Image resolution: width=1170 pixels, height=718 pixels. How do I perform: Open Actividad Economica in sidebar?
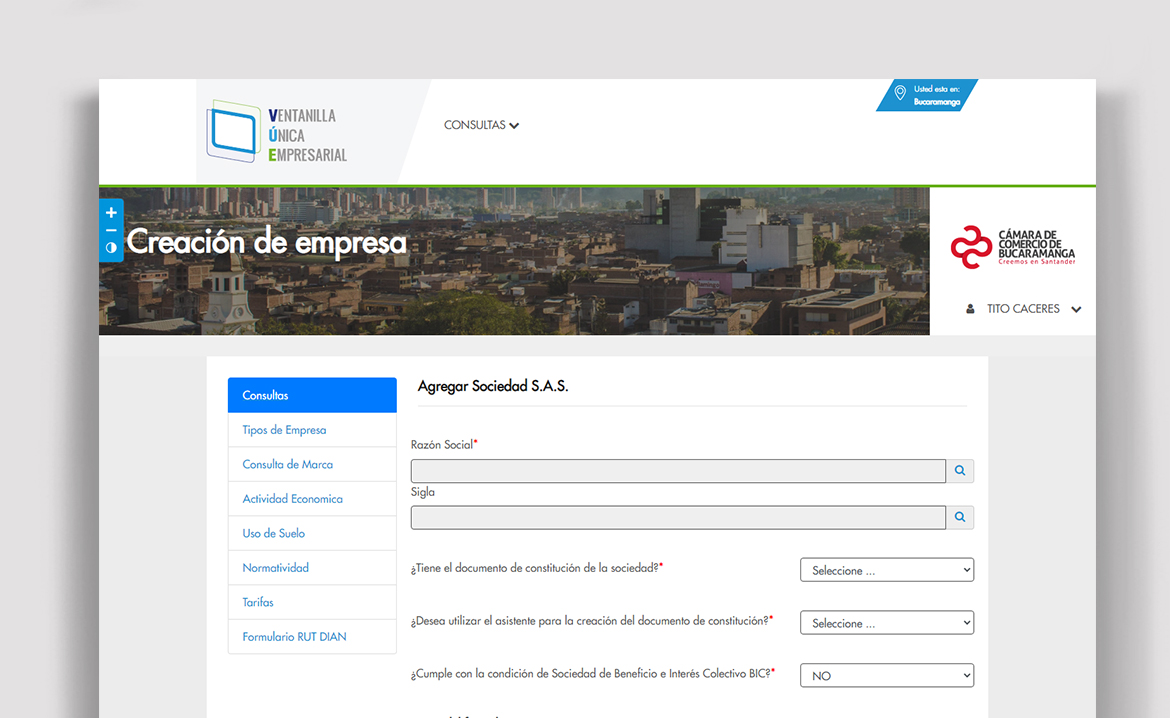coord(312,499)
